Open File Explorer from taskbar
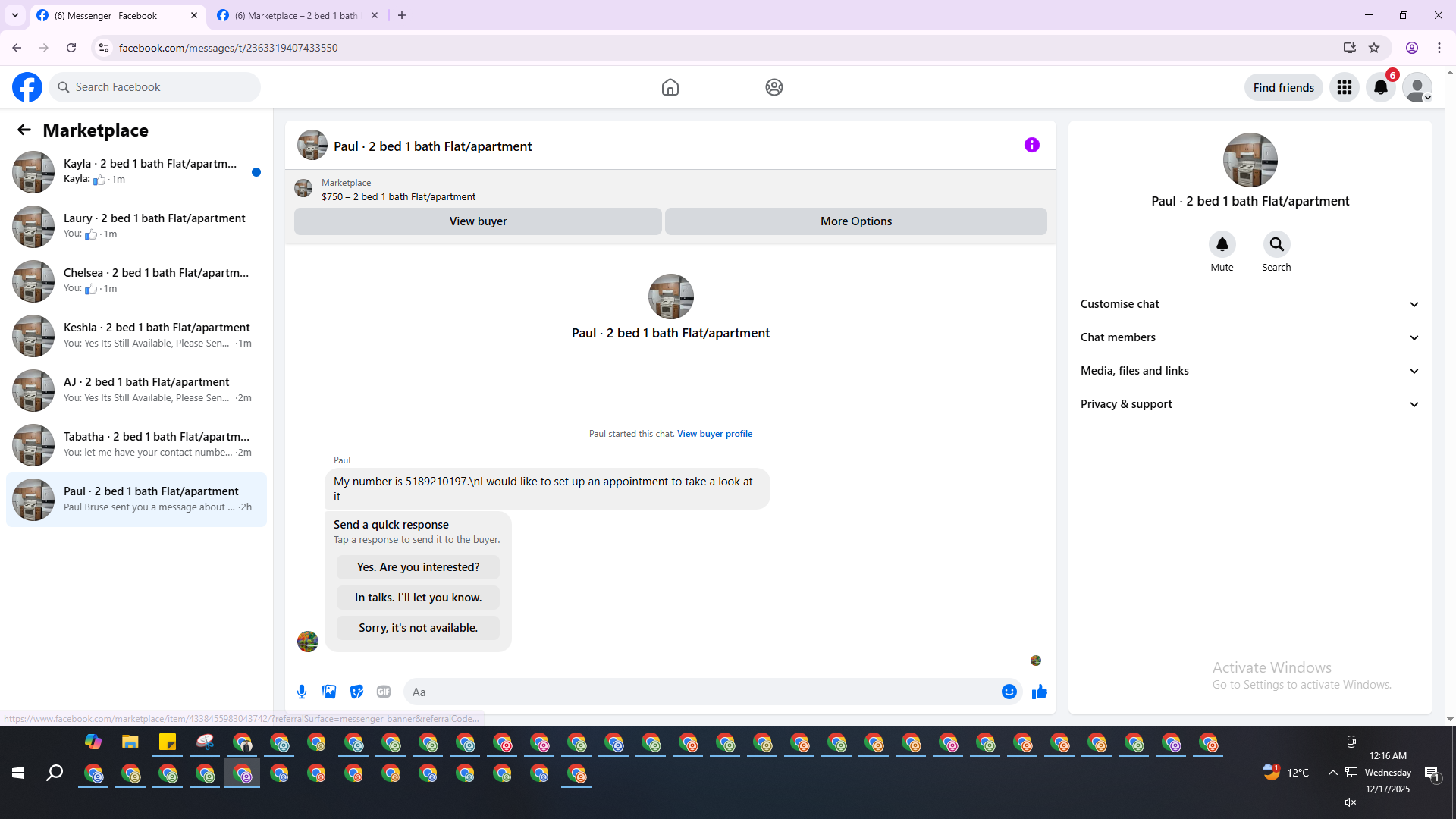1456x819 pixels. [x=130, y=742]
